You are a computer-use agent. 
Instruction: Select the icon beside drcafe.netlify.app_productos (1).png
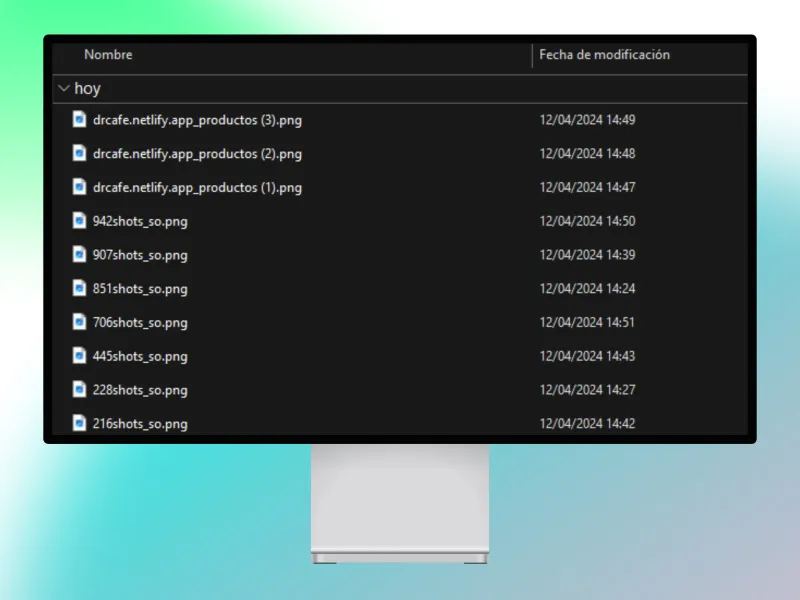80,187
